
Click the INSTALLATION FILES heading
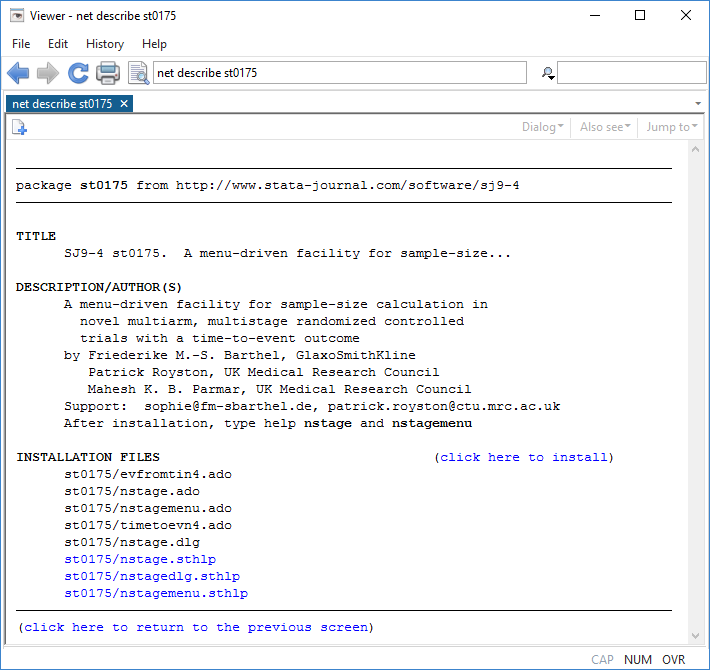[x=88, y=457]
